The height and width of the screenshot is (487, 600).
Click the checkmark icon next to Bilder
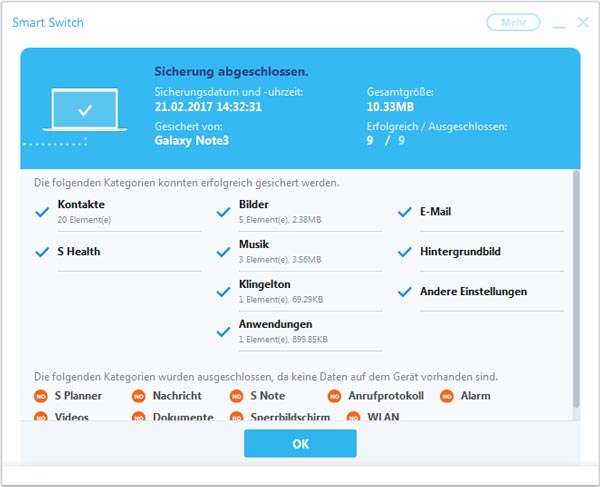(x=224, y=212)
